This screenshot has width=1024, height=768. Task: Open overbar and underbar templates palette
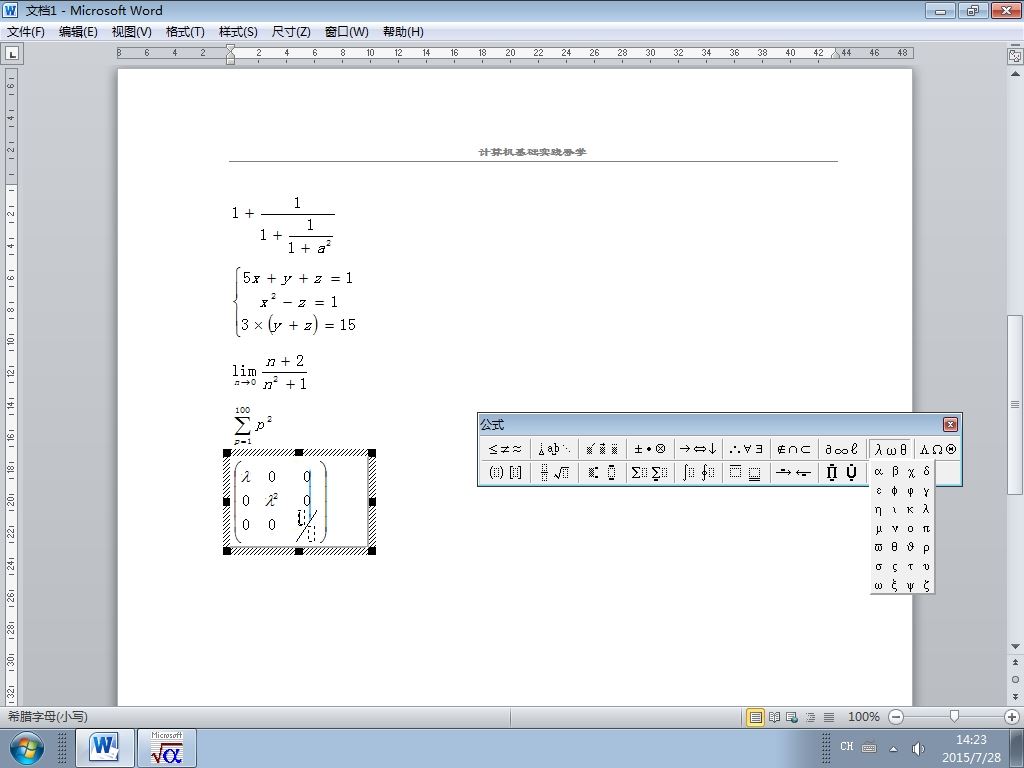tap(746, 472)
